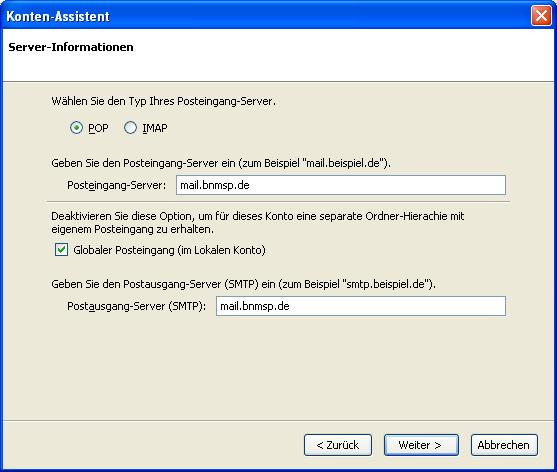Click into the Postausgang-Server (SMTP) field

(x=361, y=306)
